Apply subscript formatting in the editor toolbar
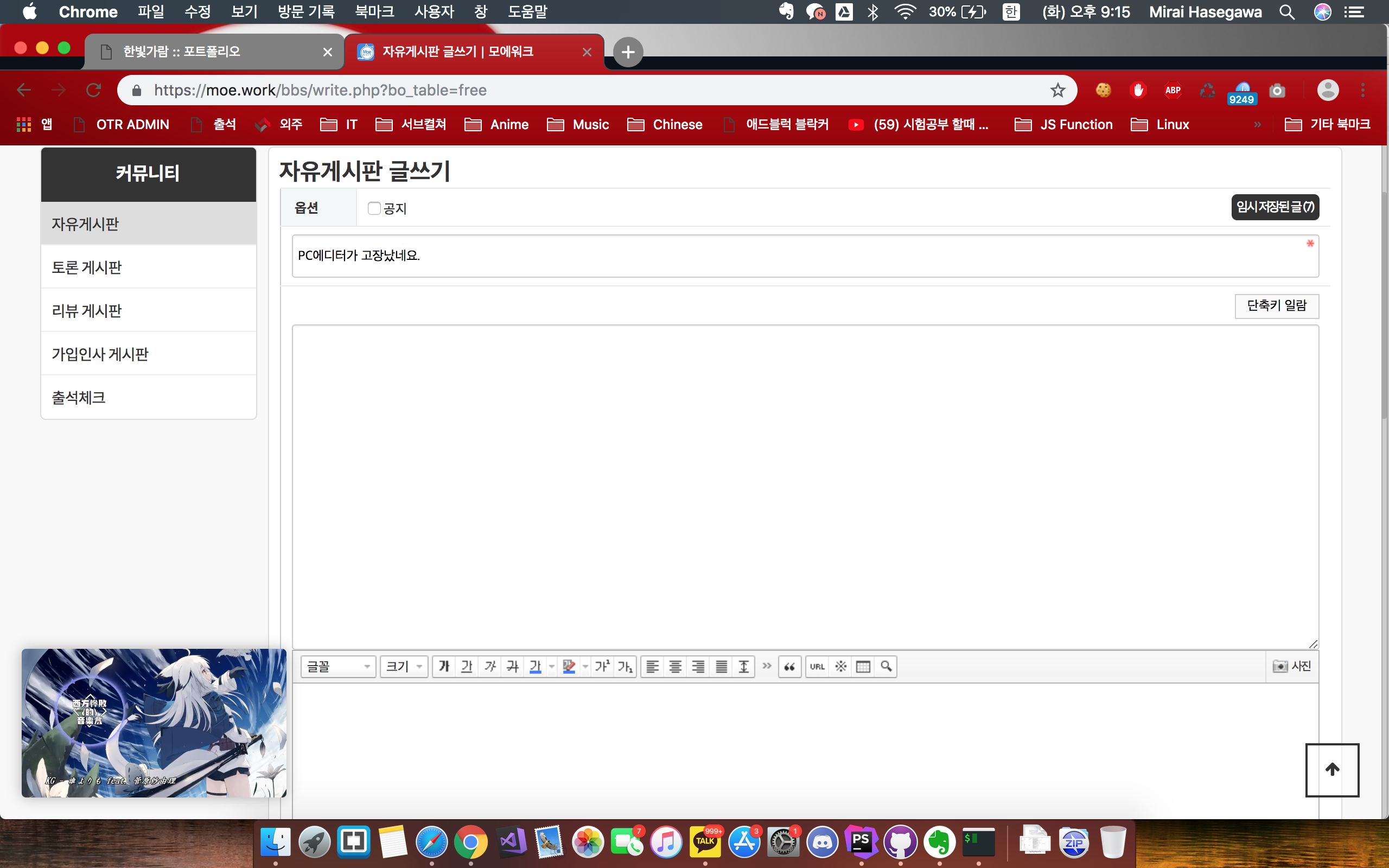This screenshot has width=1389, height=868. click(625, 667)
